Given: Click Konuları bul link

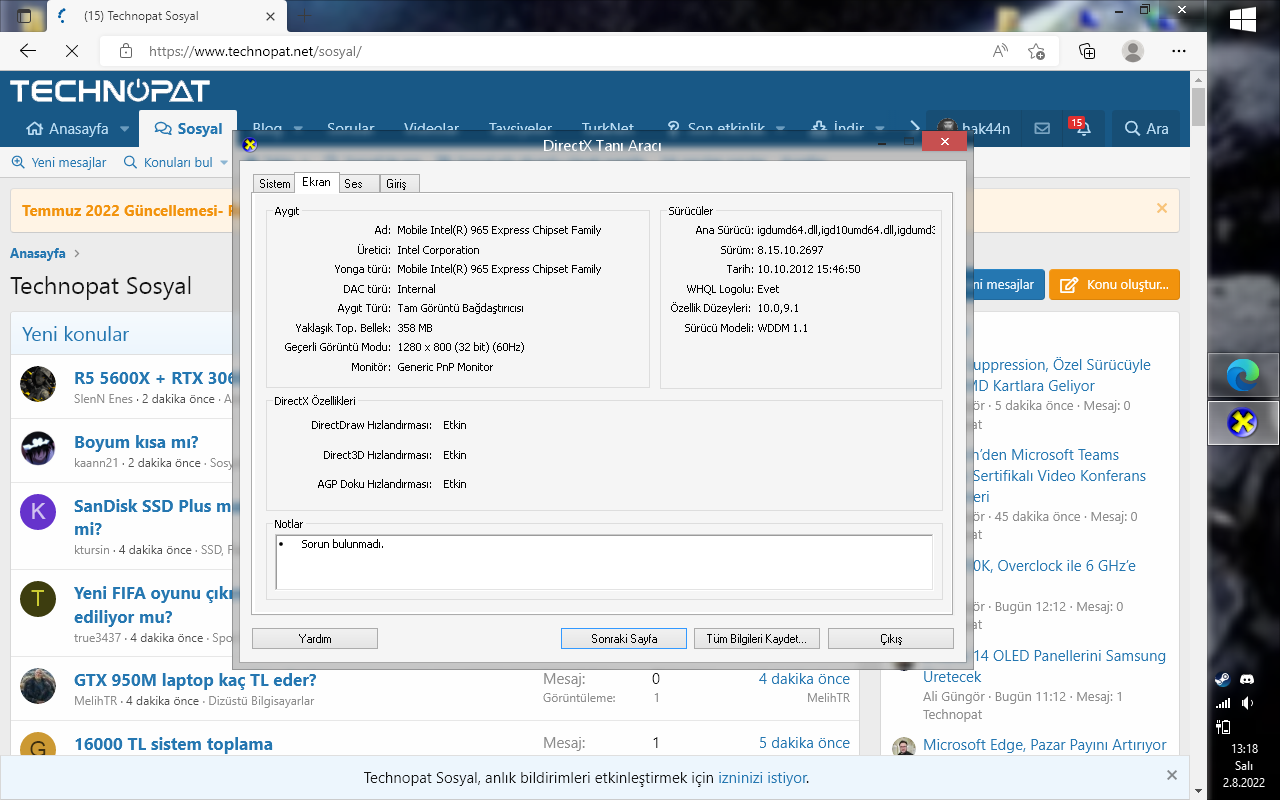Looking at the screenshot, I should coord(168,162).
